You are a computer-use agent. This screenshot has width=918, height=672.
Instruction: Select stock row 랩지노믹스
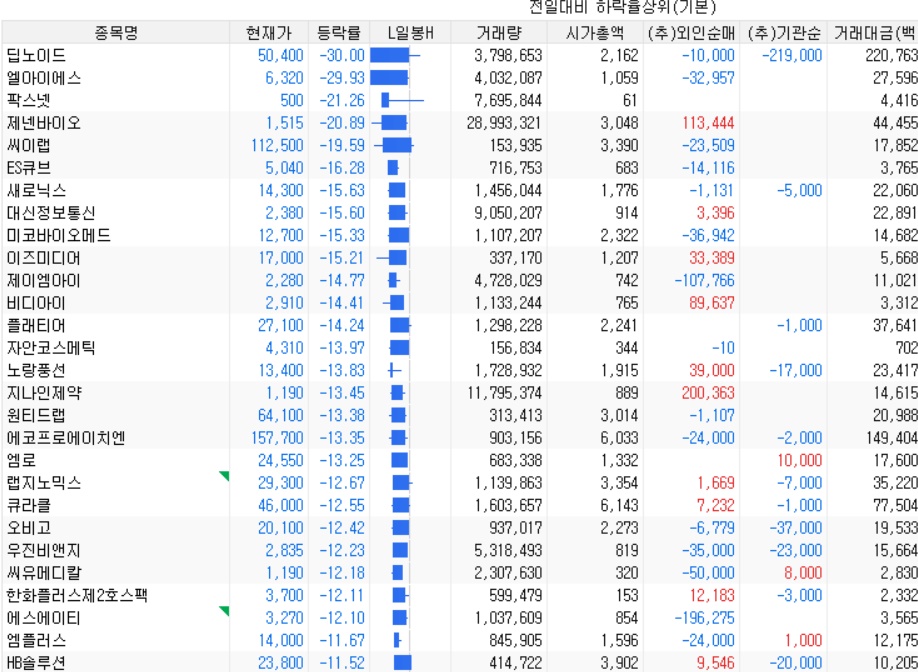tap(459, 483)
